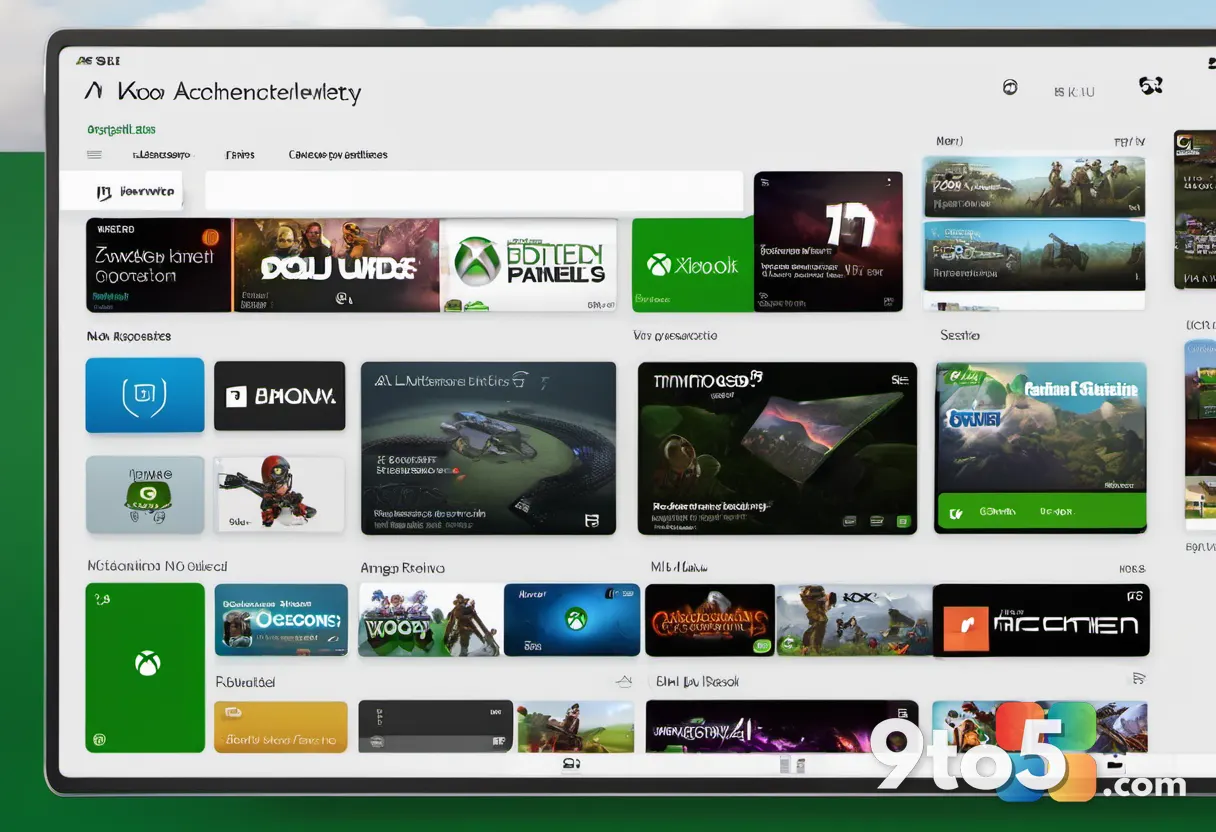Open the hamburger menu below the title
Screen dimensions: 1216x832
click(94, 155)
